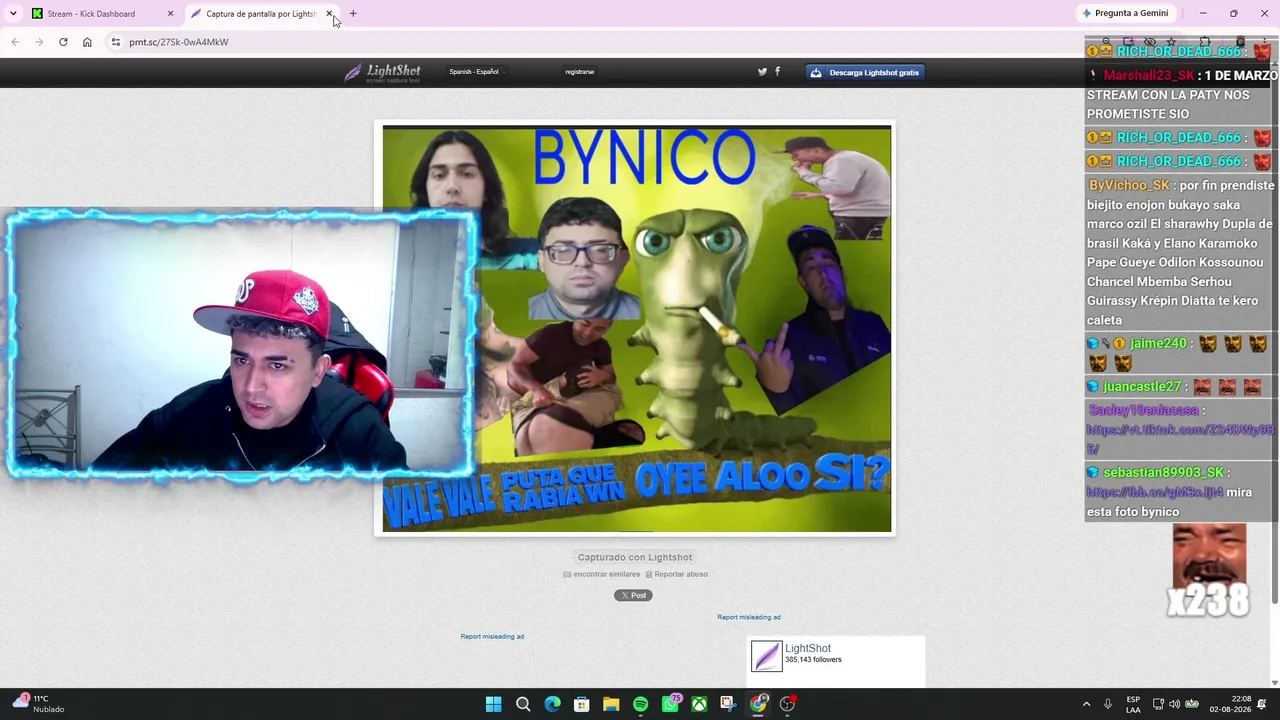Open a new browser tab with plus
Viewport: 1280px width, 720px height.
[353, 14]
